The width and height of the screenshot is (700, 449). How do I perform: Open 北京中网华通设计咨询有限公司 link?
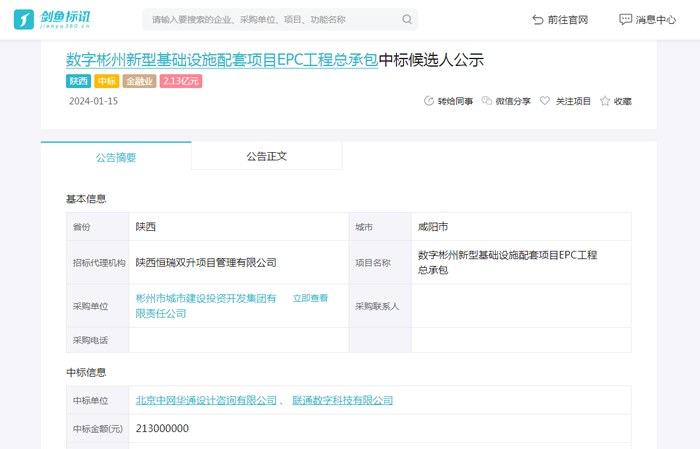[x=206, y=400]
